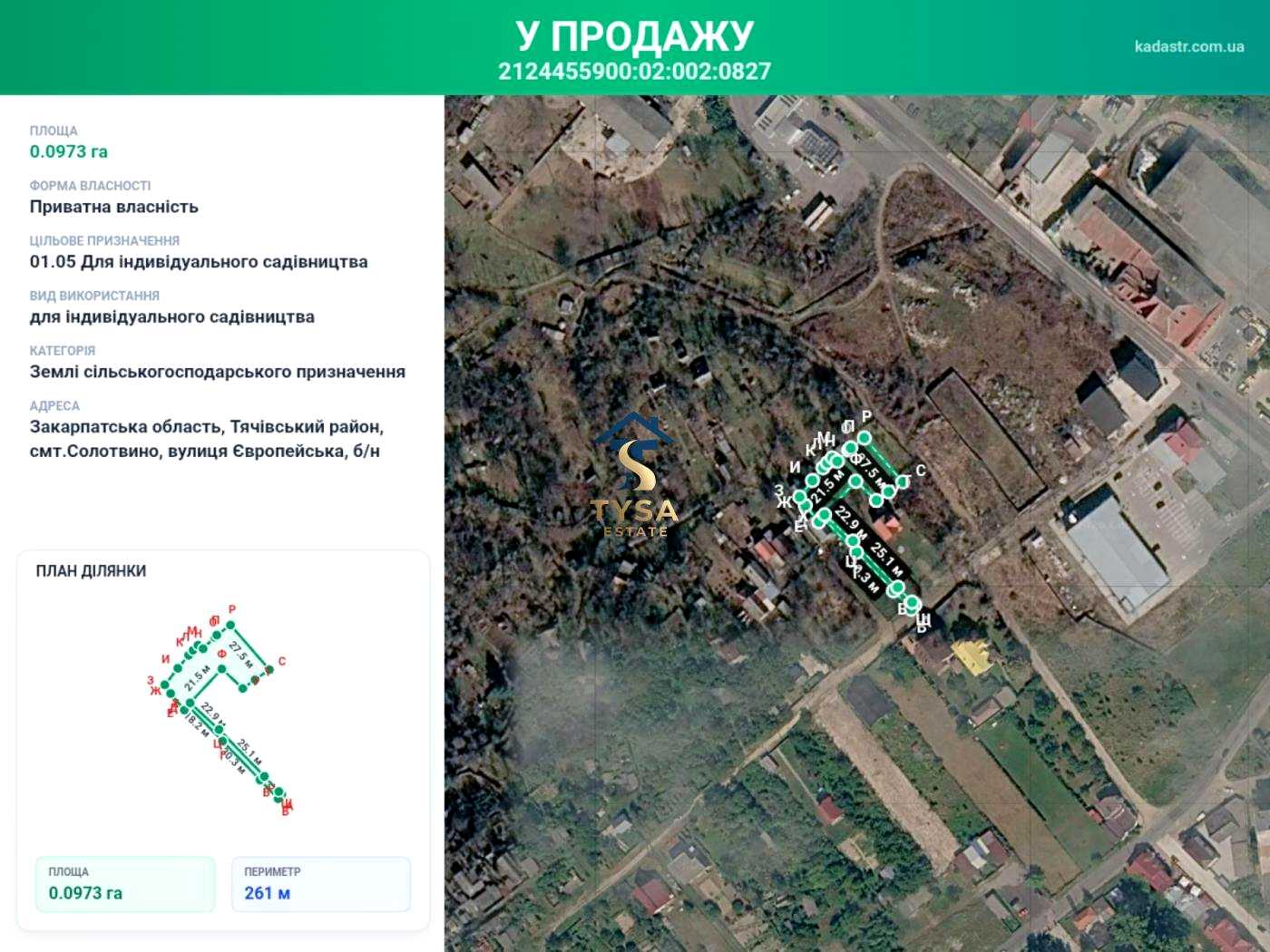Image resolution: width=1270 pixels, height=952 pixels.
Task: Click the ЦІЛЬОВЕ ПРИЗНАЧЕННЯ field label
Action: 105,241
